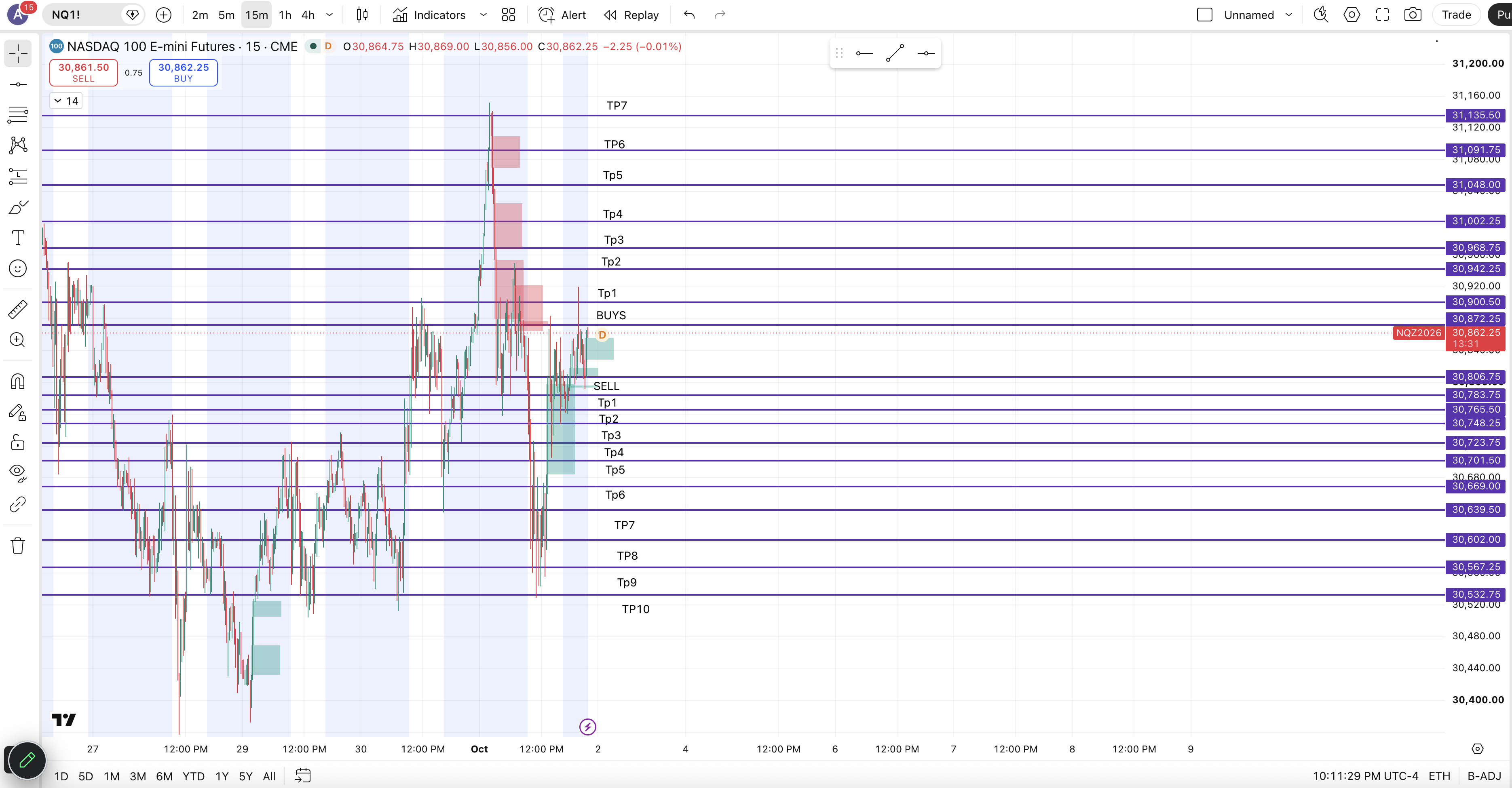
Task: Open the Alert creator
Action: pos(562,15)
